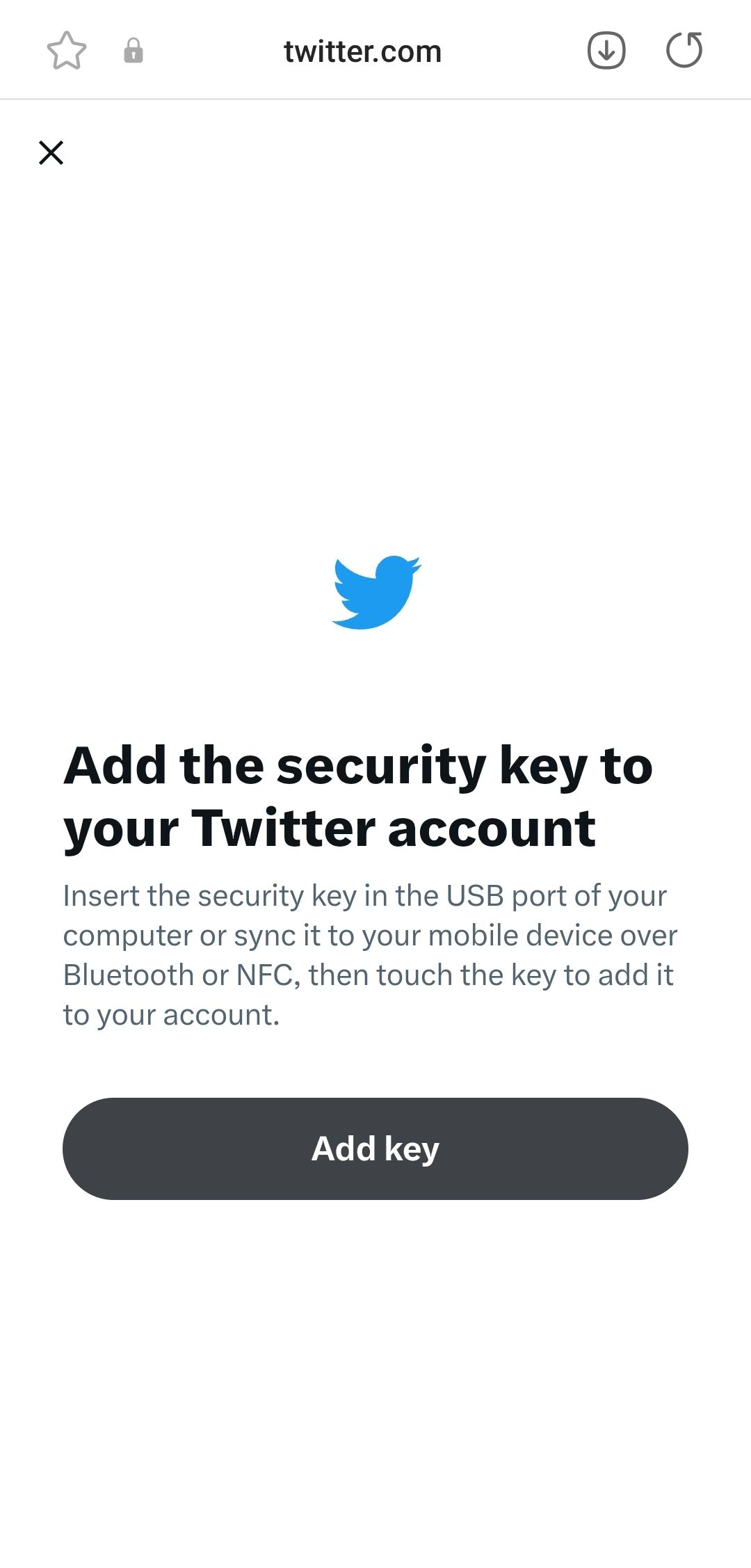Viewport: 751px width, 1568px height.
Task: Start registering the key via Add key
Action: 375,1149
